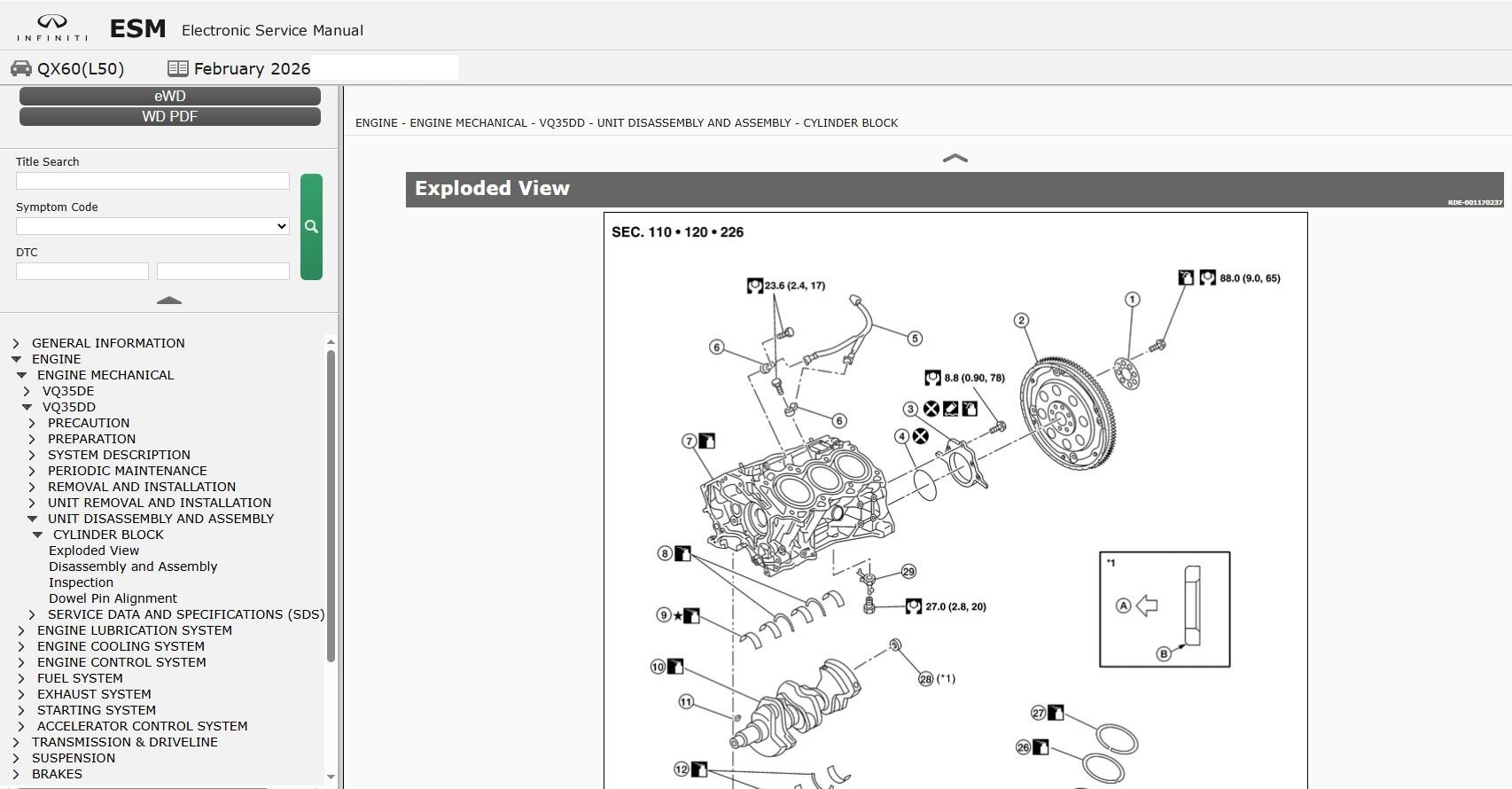The width and height of the screenshot is (1512, 789).
Task: Click the oil can icon beside callout 8
Action: tap(682, 553)
